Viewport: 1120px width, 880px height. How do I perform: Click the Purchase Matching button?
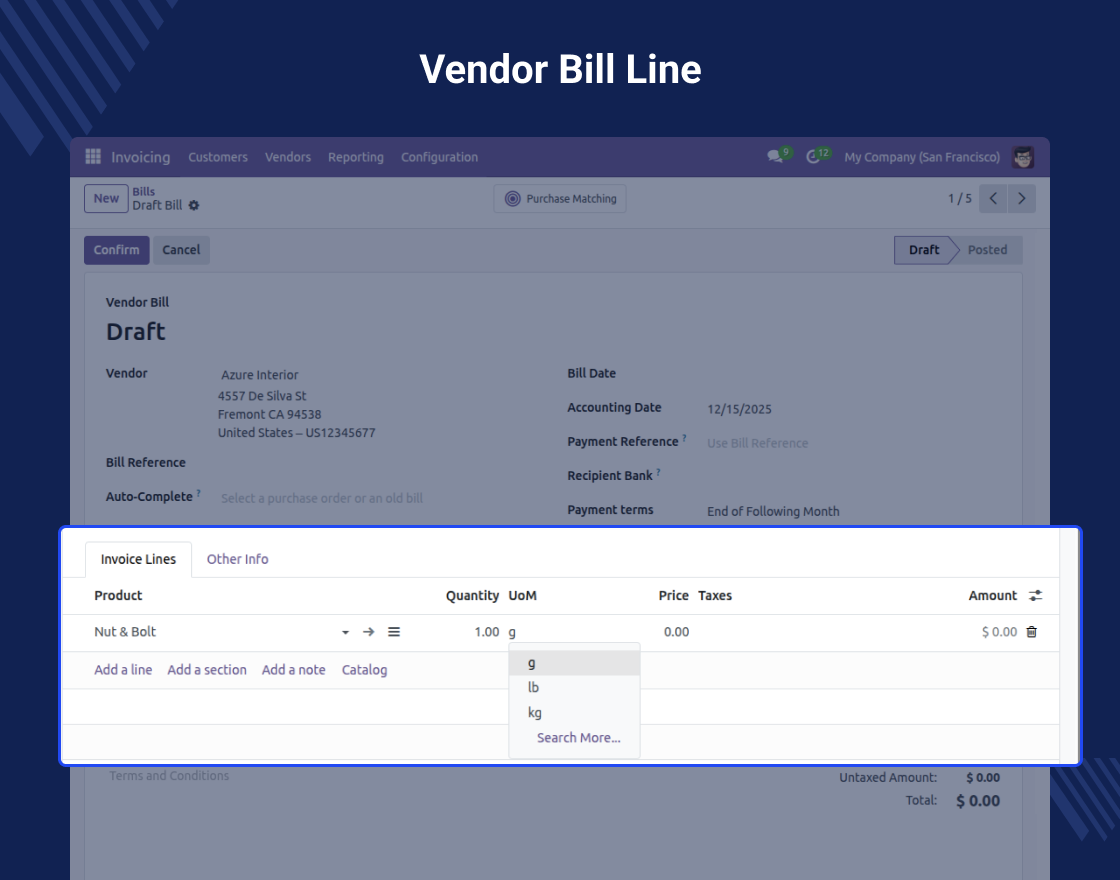(560, 199)
